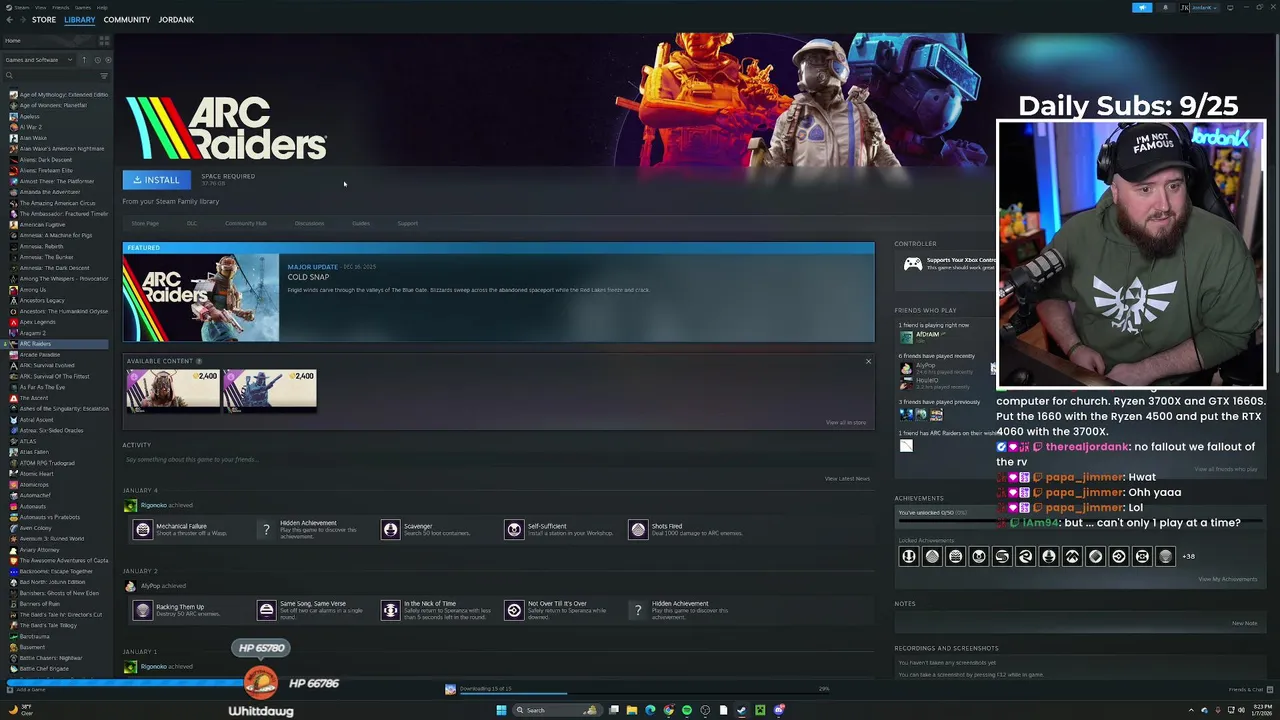Viewport: 1280px width, 720px height.
Task: Click the library search field
Action: [50, 76]
